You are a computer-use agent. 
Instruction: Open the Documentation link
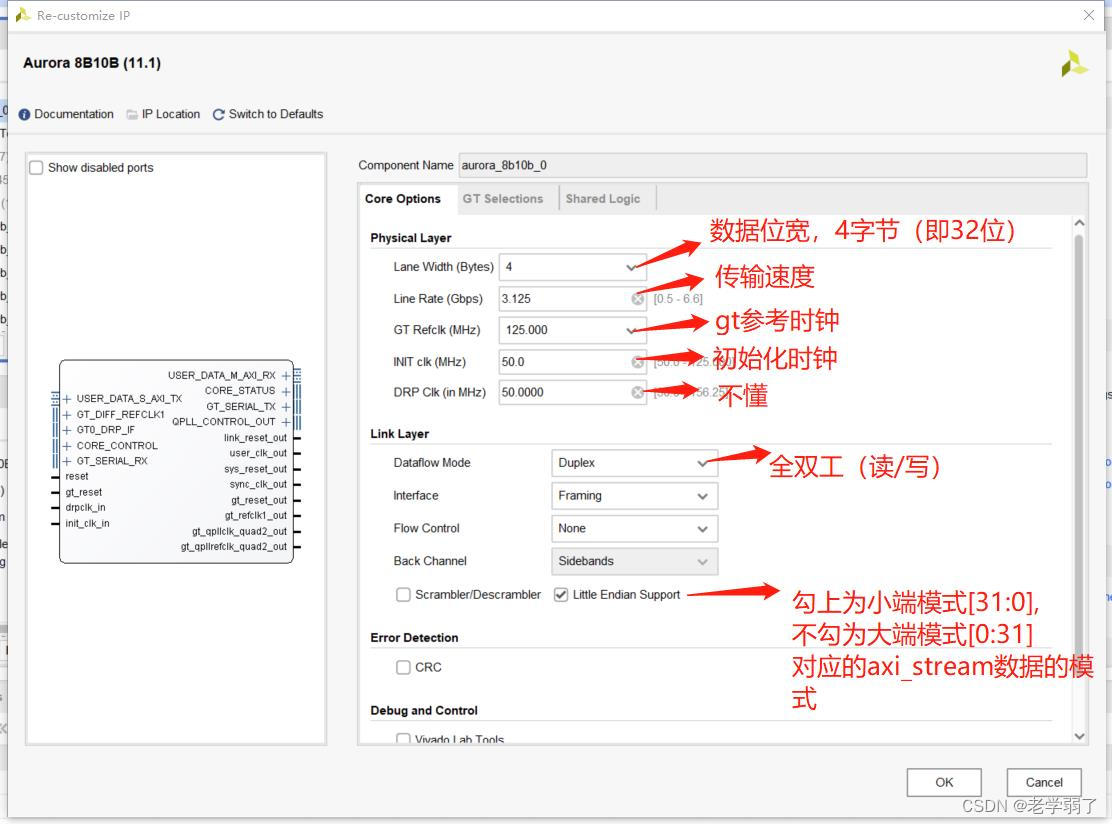click(74, 114)
